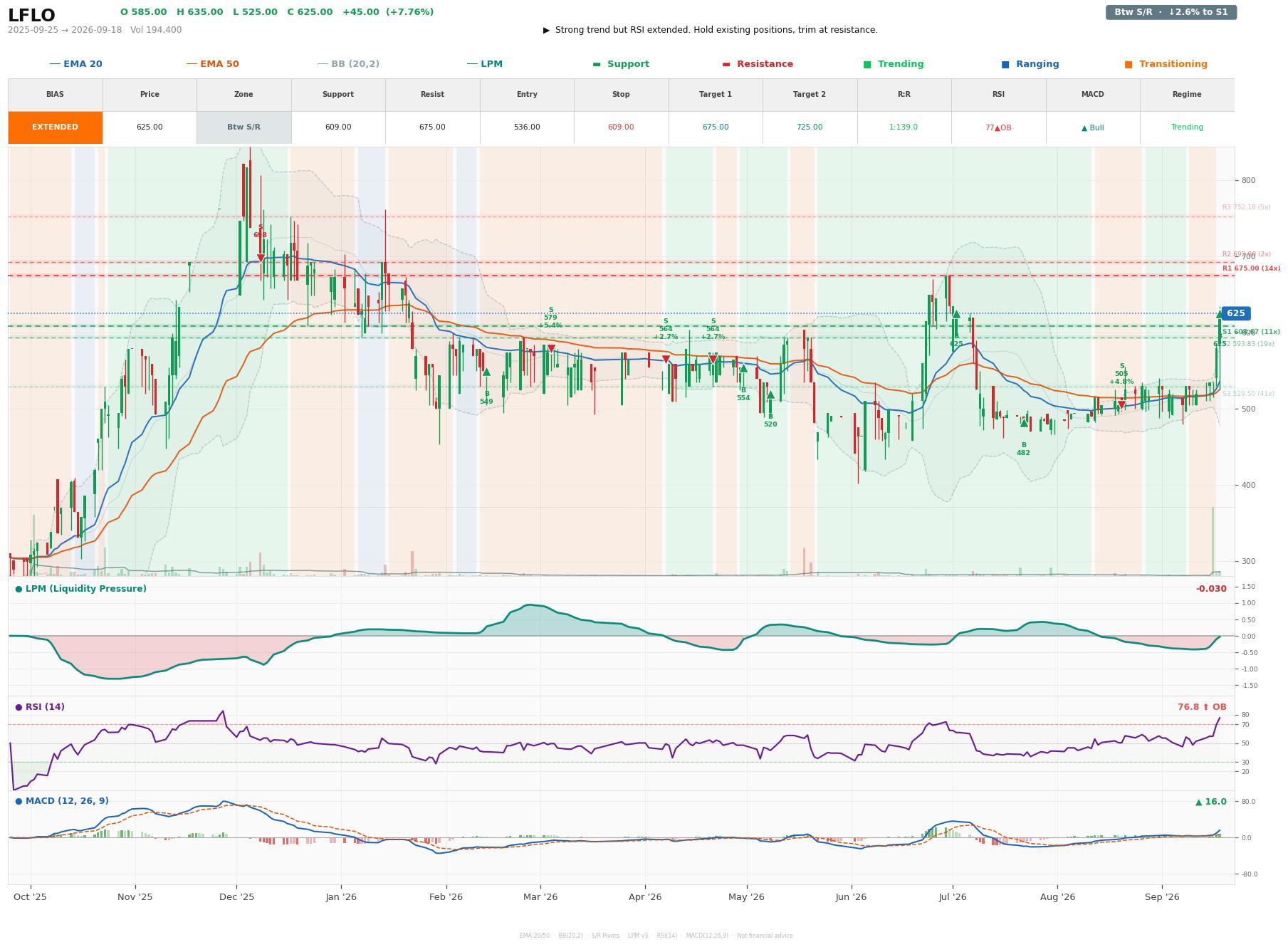1288x947 pixels.
Task: Click the Btw S/R ↓2.6% to S1 badge
Action: point(1171,12)
